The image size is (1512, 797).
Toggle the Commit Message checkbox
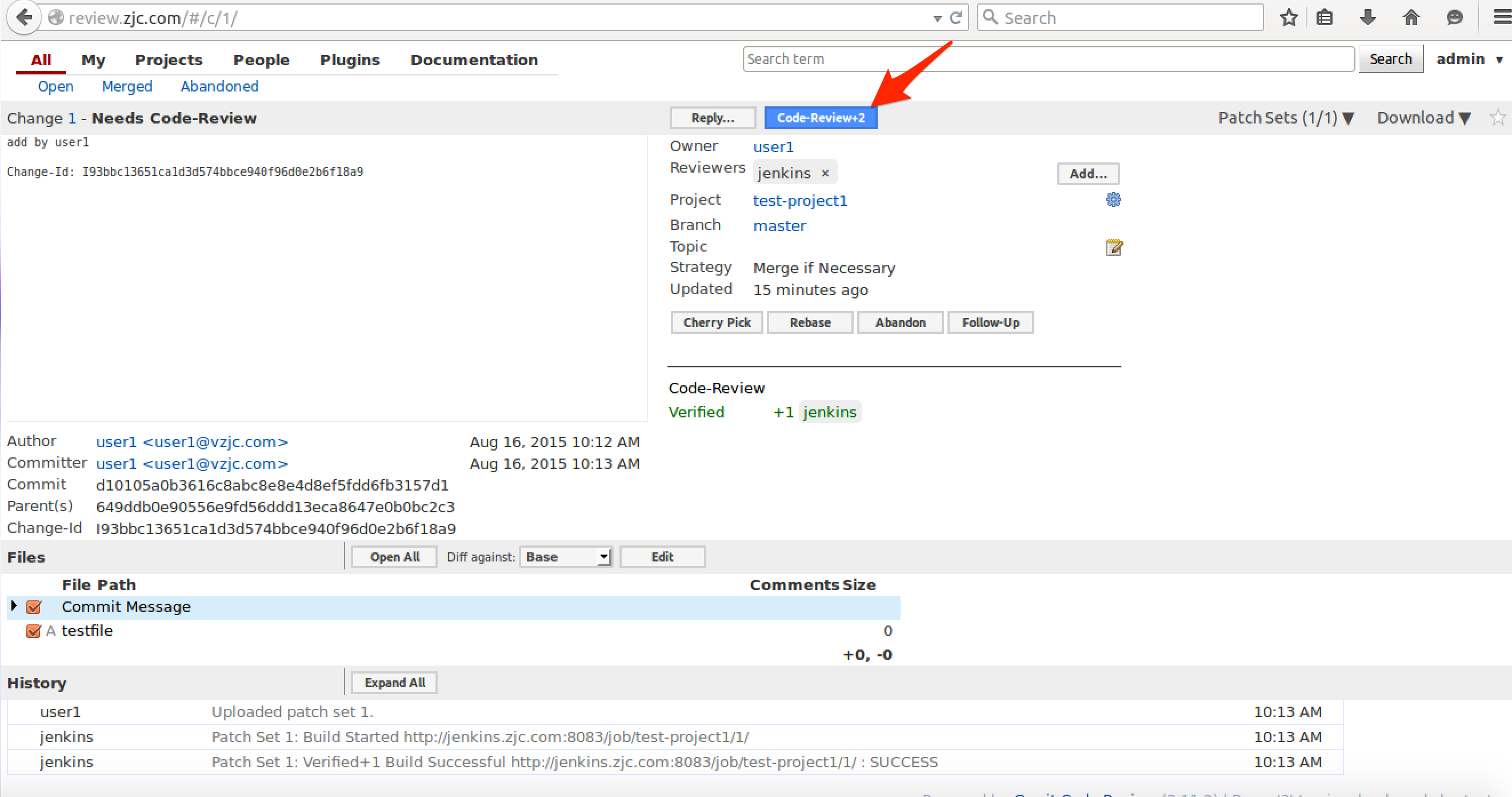coord(33,606)
